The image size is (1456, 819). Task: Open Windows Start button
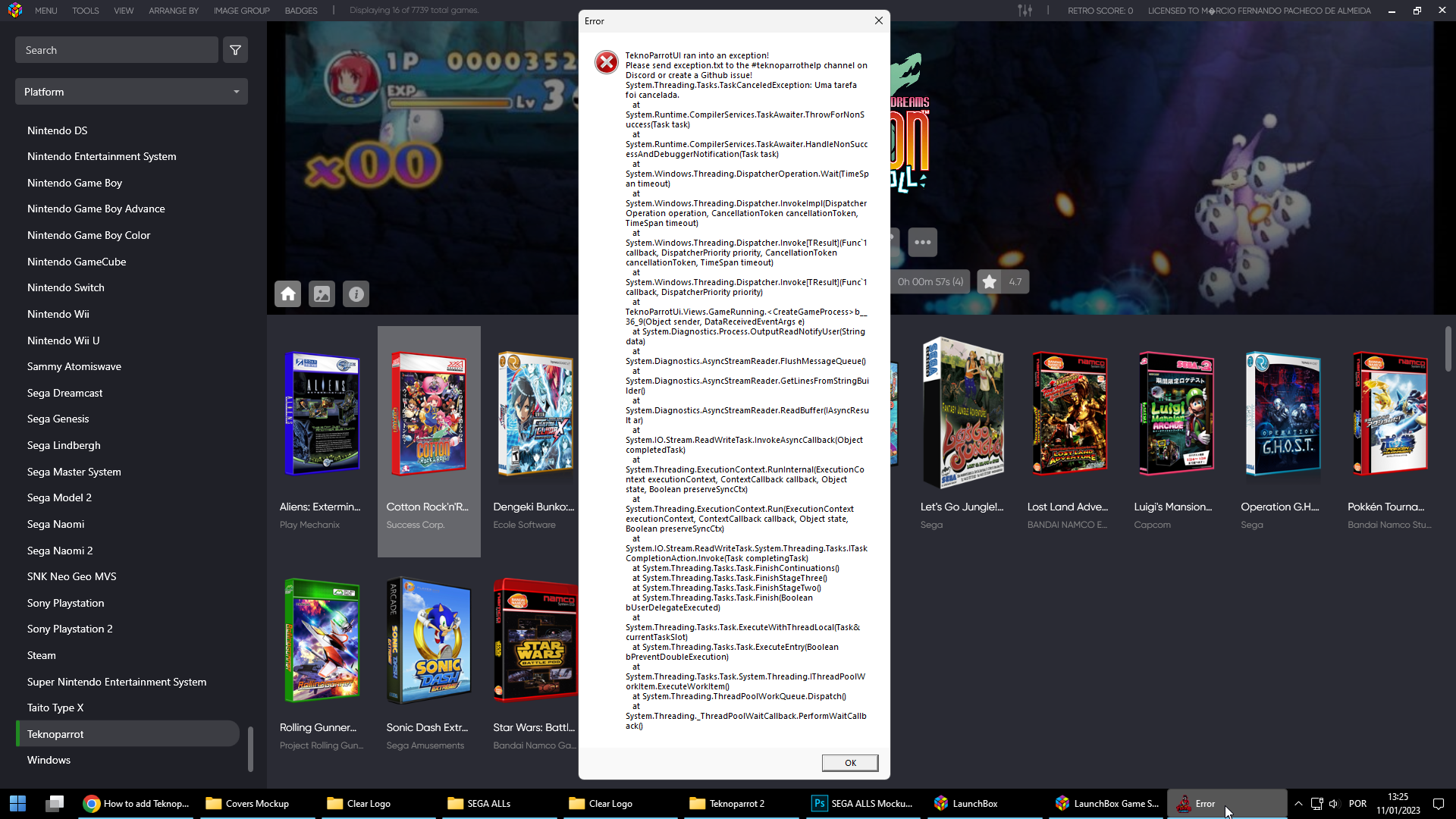17,804
